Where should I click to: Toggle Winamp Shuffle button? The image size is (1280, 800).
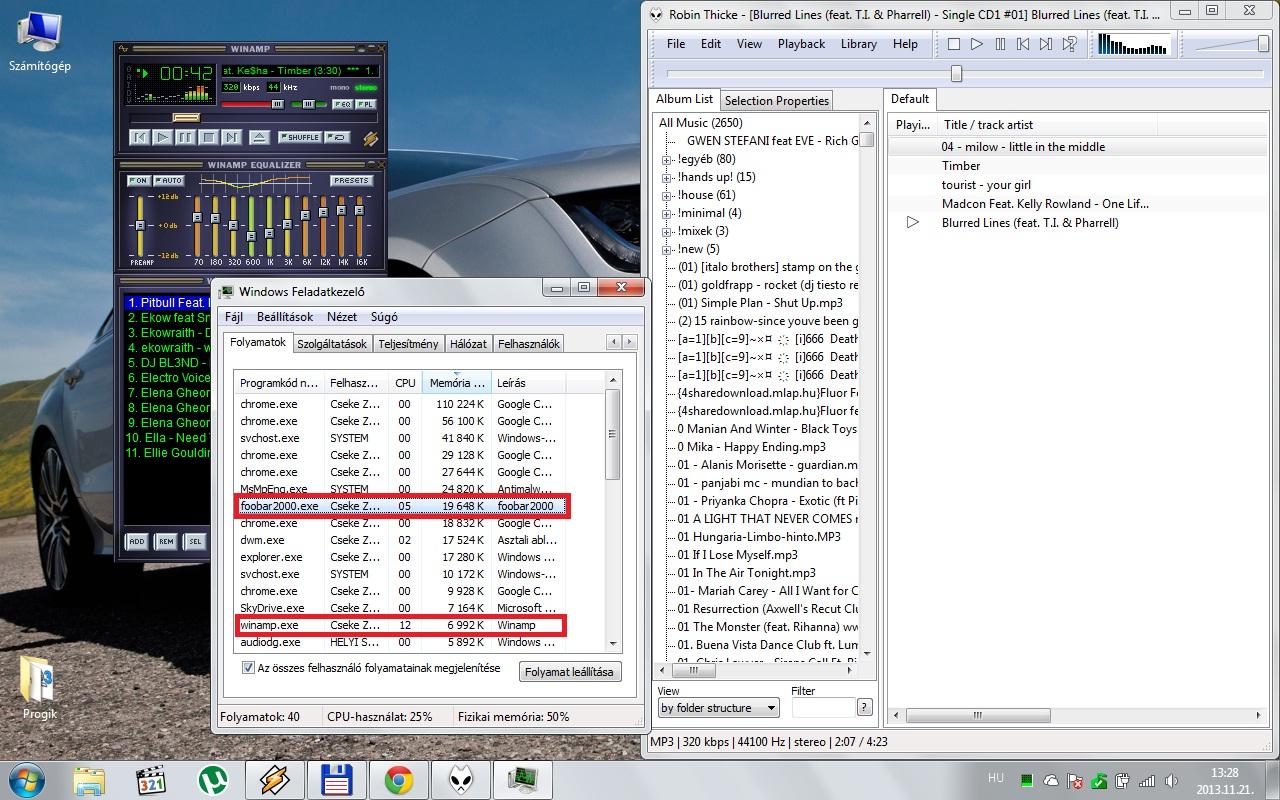point(300,137)
